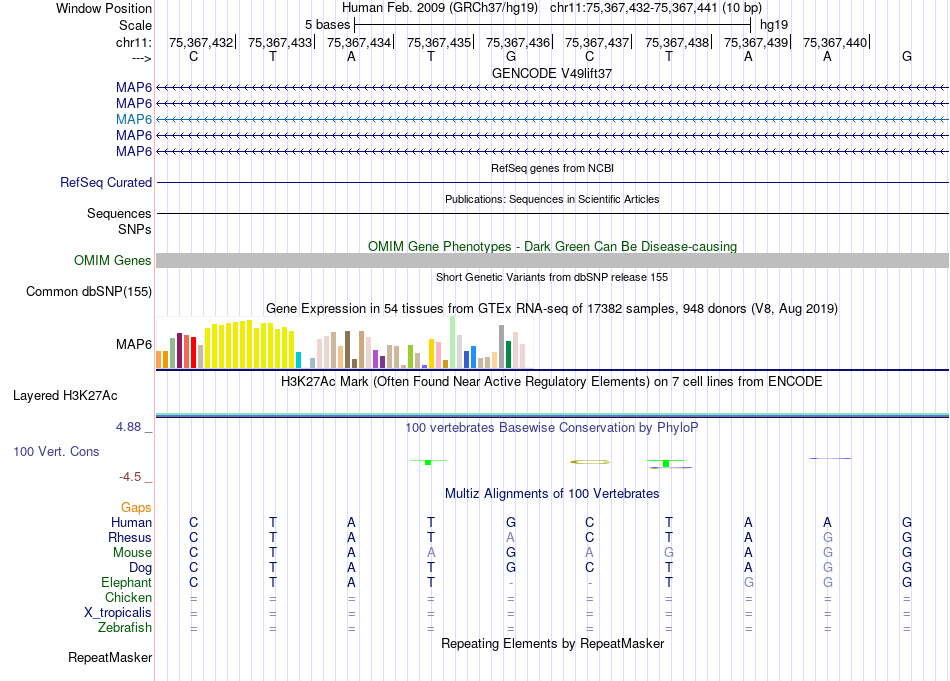Select the "5 bases" scale bar label
950x681 pixels.
click(327, 25)
